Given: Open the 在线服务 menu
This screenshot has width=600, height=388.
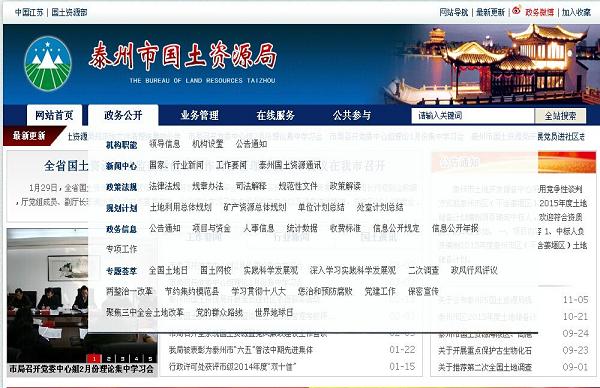Looking at the screenshot, I should pyautogui.click(x=276, y=115).
